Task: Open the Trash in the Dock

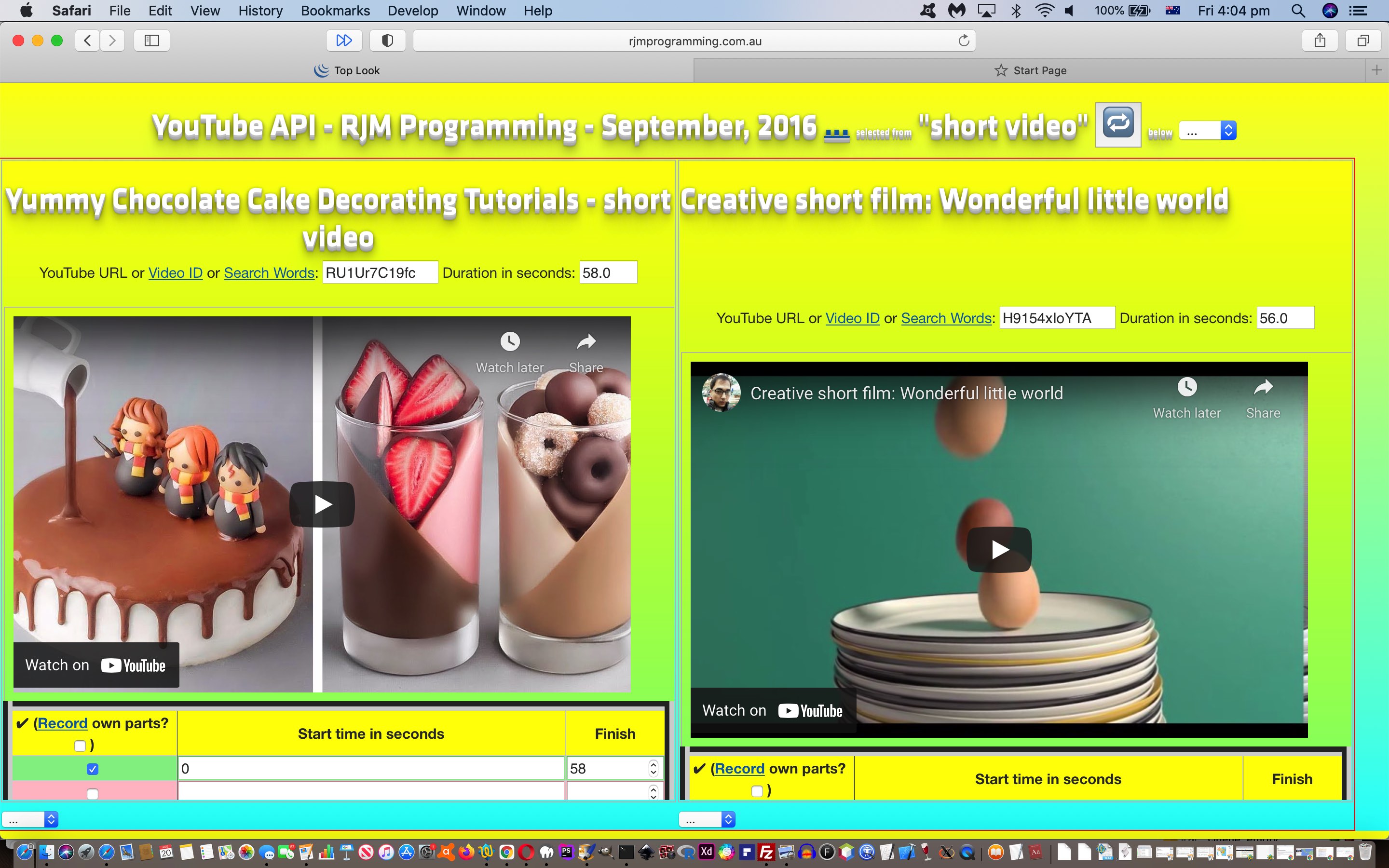Action: pos(1365,852)
